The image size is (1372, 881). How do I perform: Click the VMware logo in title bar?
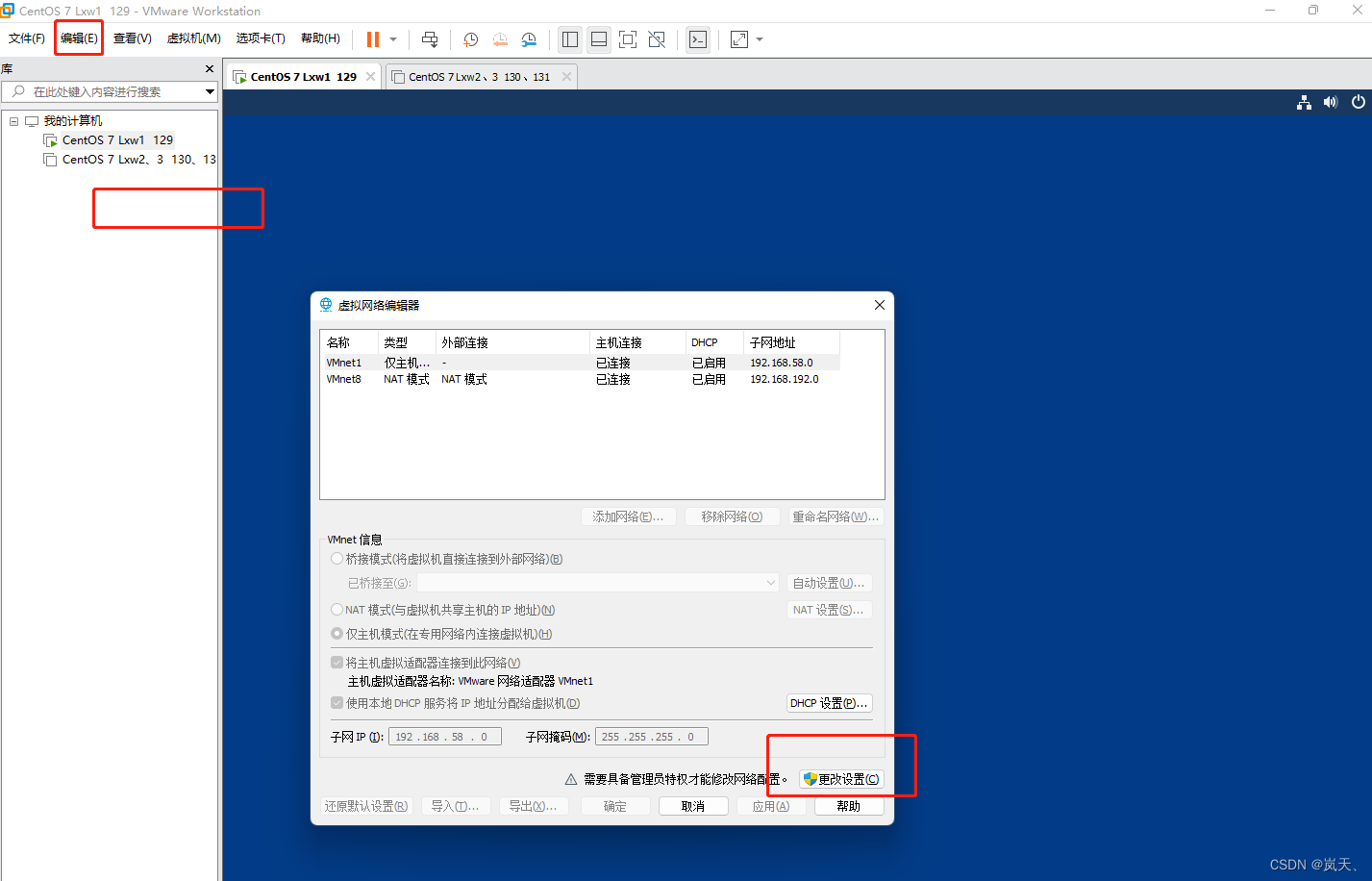pos(8,11)
